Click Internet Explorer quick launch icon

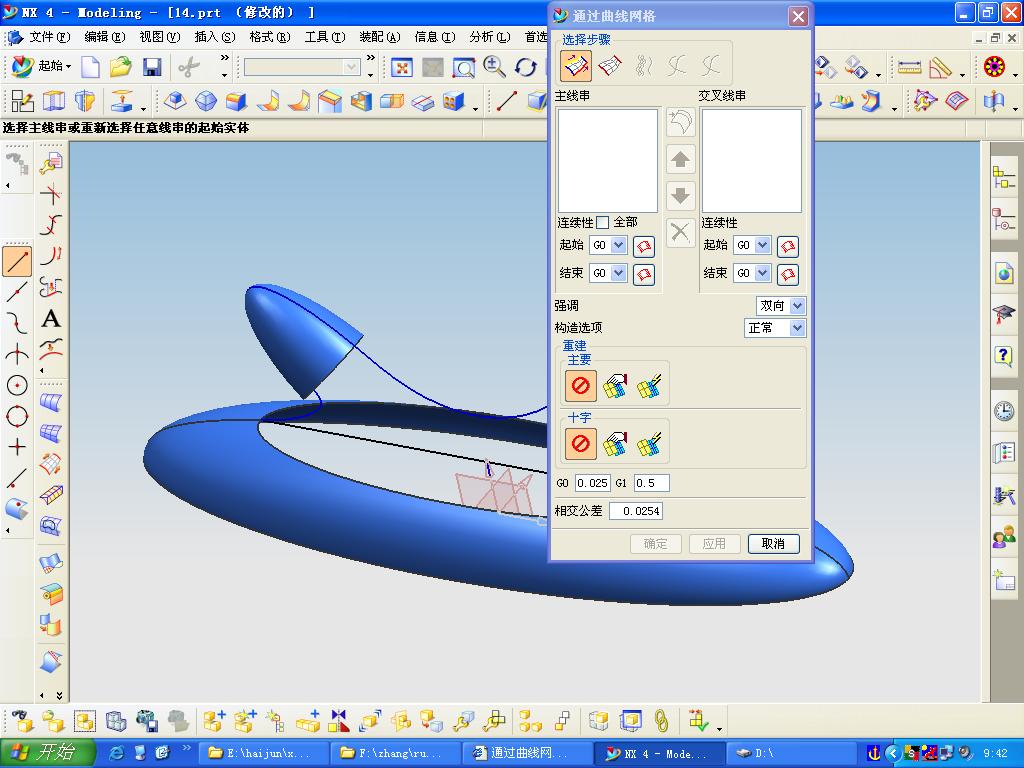116,753
